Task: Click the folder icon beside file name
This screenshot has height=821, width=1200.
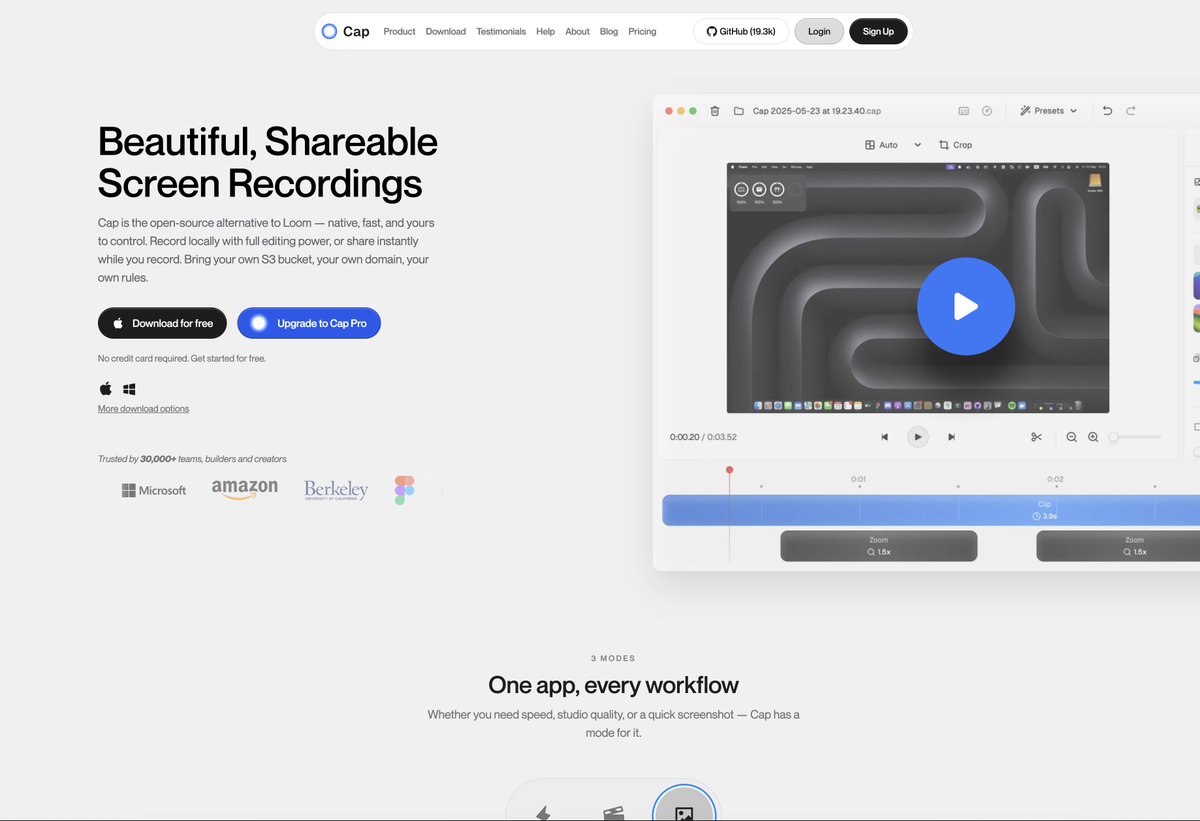Action: (739, 111)
